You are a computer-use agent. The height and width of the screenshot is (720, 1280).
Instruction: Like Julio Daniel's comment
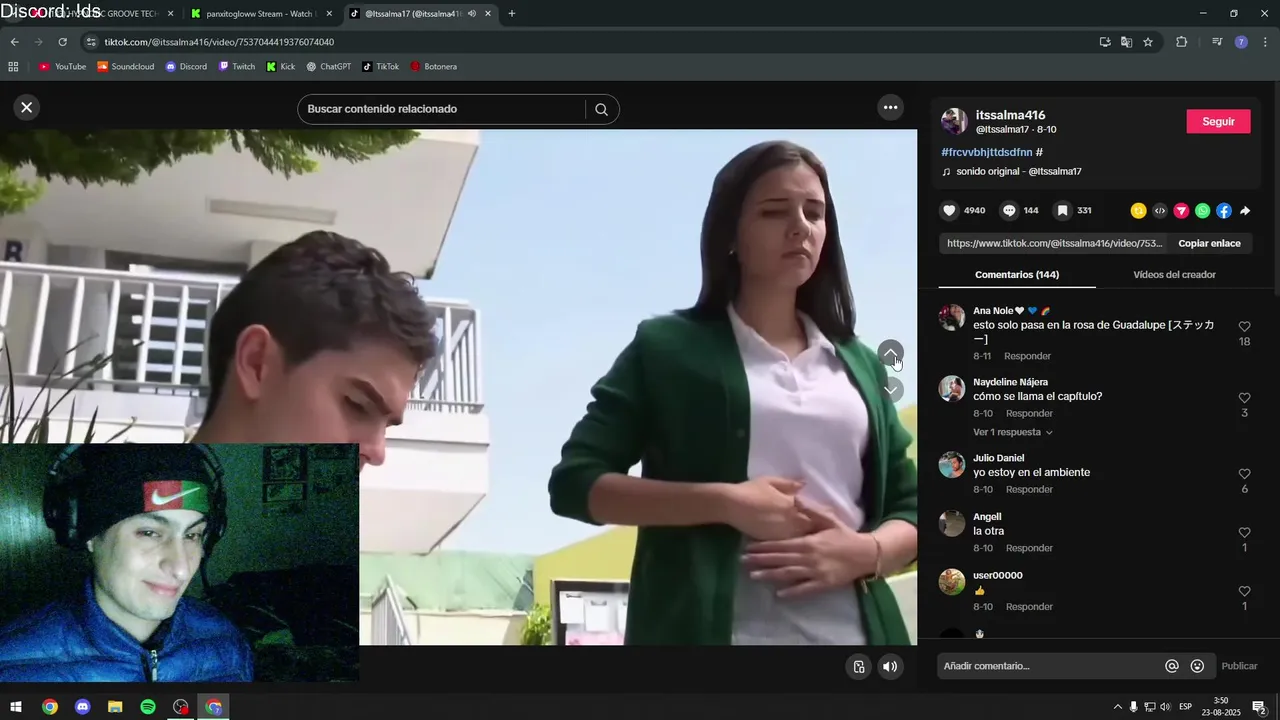click(1244, 474)
